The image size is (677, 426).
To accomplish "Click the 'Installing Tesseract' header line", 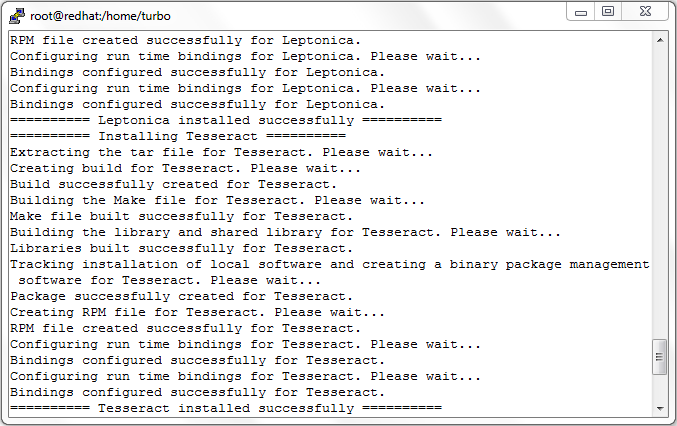I will [x=178, y=136].
